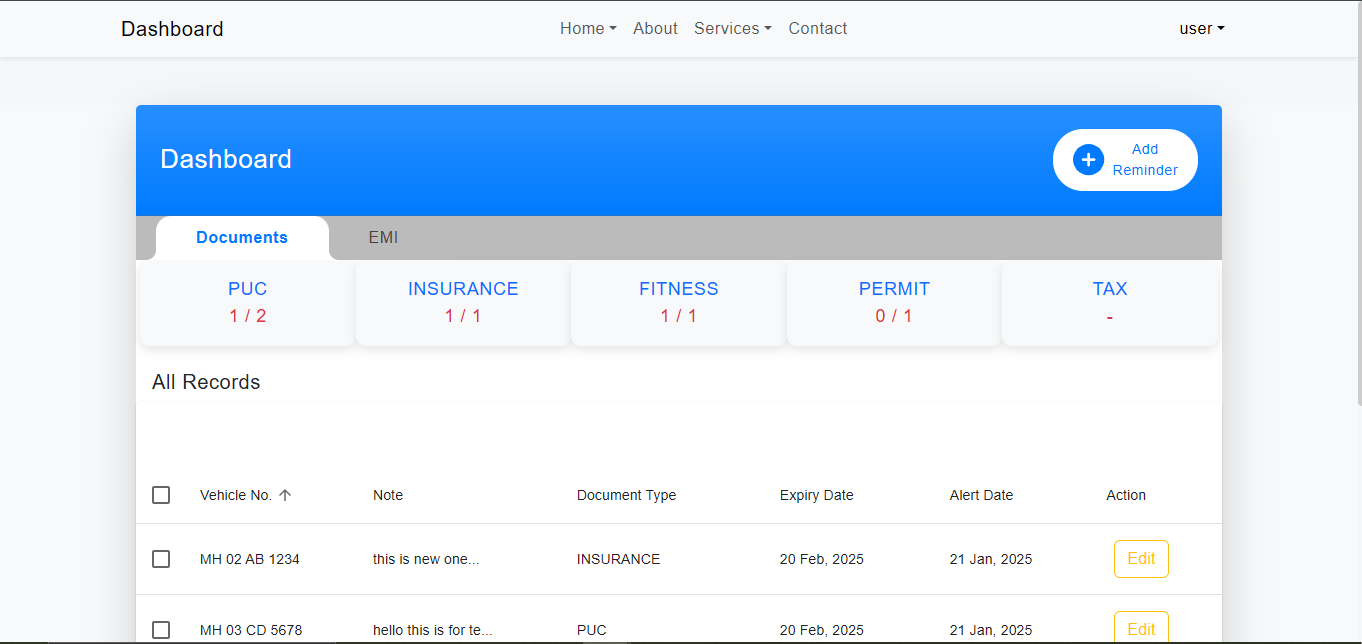Click the Dashboard brand in navbar
1362x644 pixels.
[172, 29]
